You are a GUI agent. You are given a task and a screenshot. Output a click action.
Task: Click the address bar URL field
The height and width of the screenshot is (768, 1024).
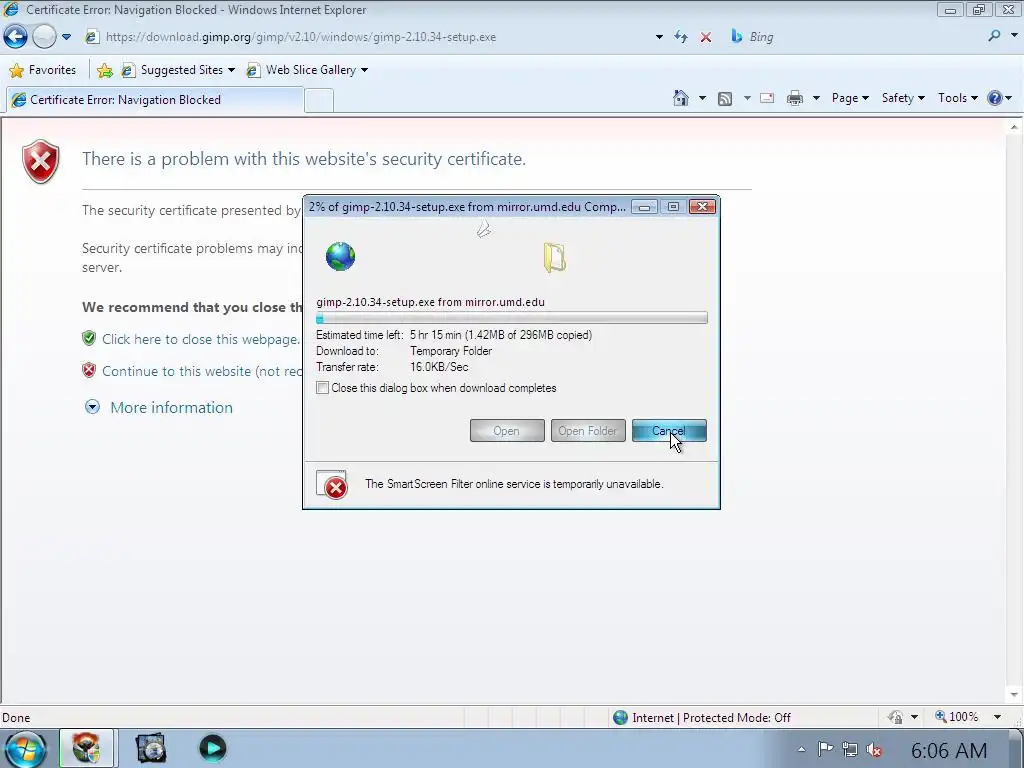click(374, 37)
